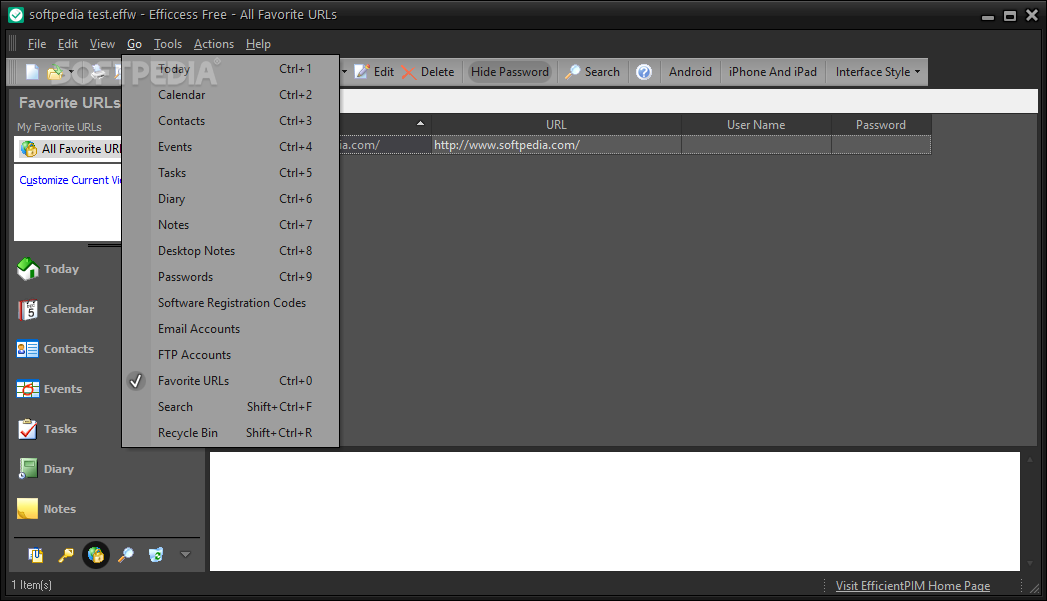This screenshot has width=1047, height=601.
Task: Open Calendar from the sidebar icon
Action: 28,309
